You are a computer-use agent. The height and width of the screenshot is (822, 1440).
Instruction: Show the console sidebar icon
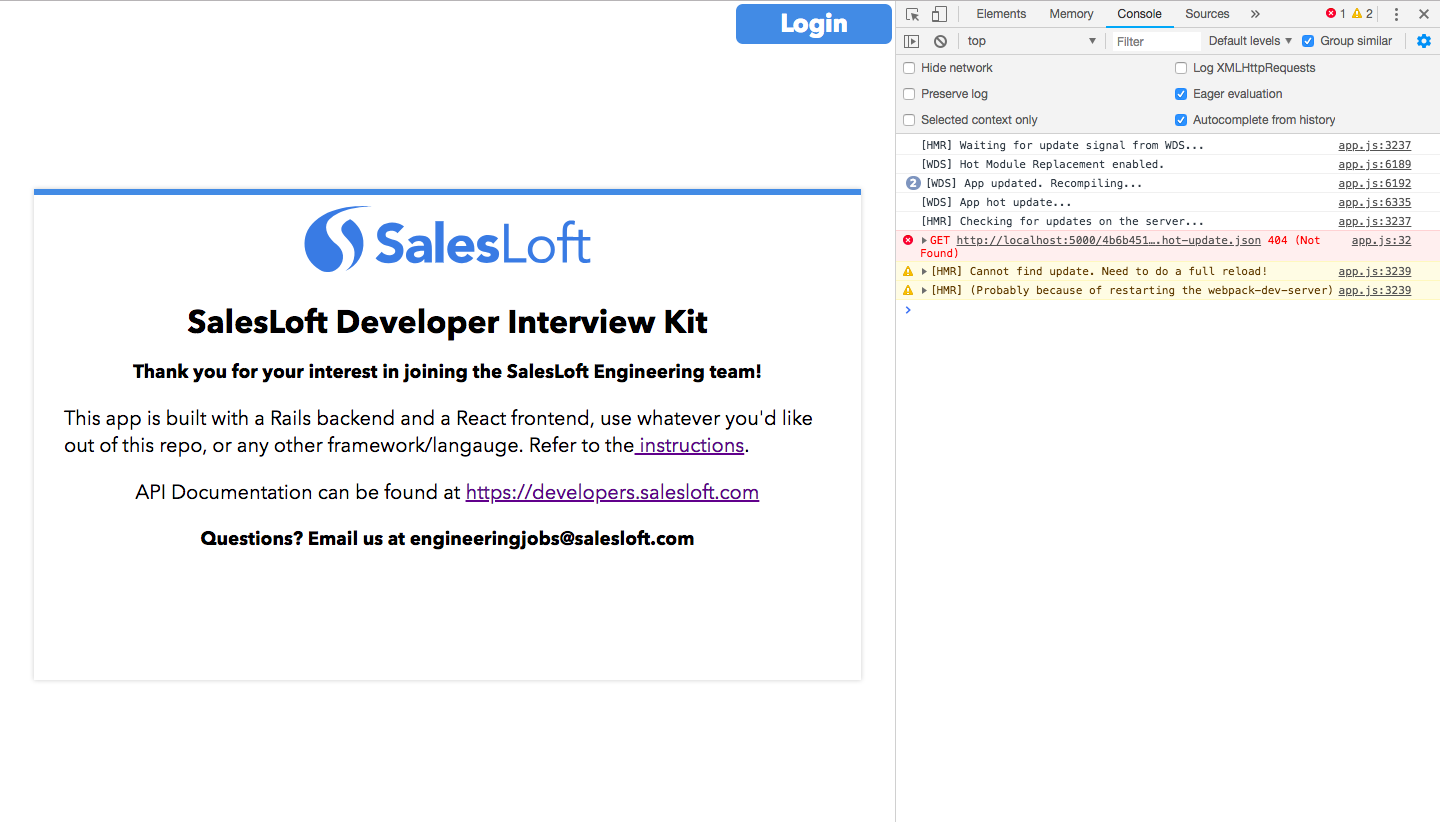pos(911,41)
